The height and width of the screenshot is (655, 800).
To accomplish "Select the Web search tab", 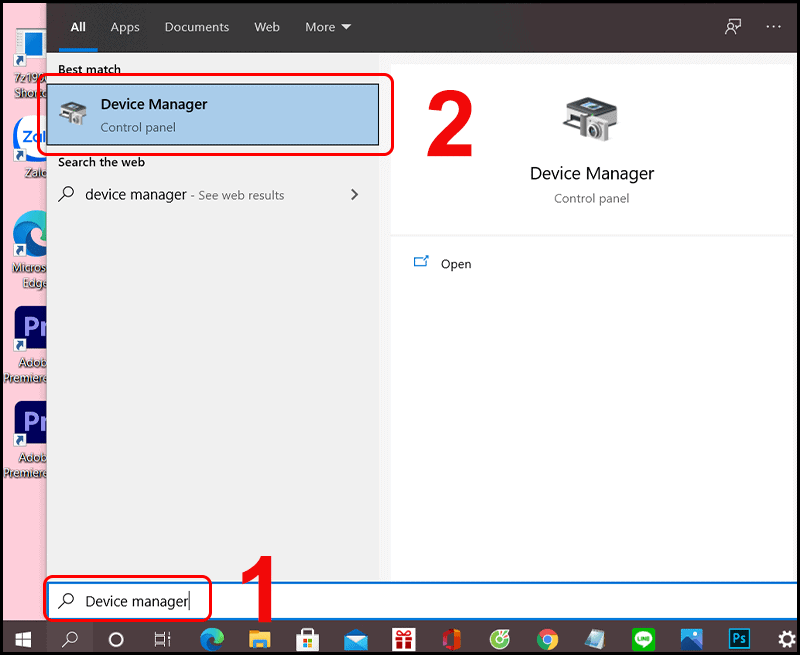I will (267, 27).
